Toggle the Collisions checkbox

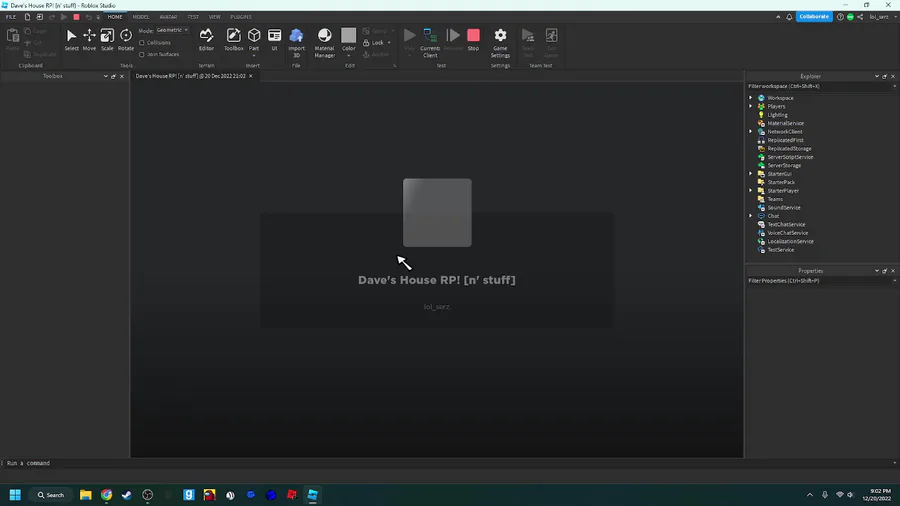142,42
